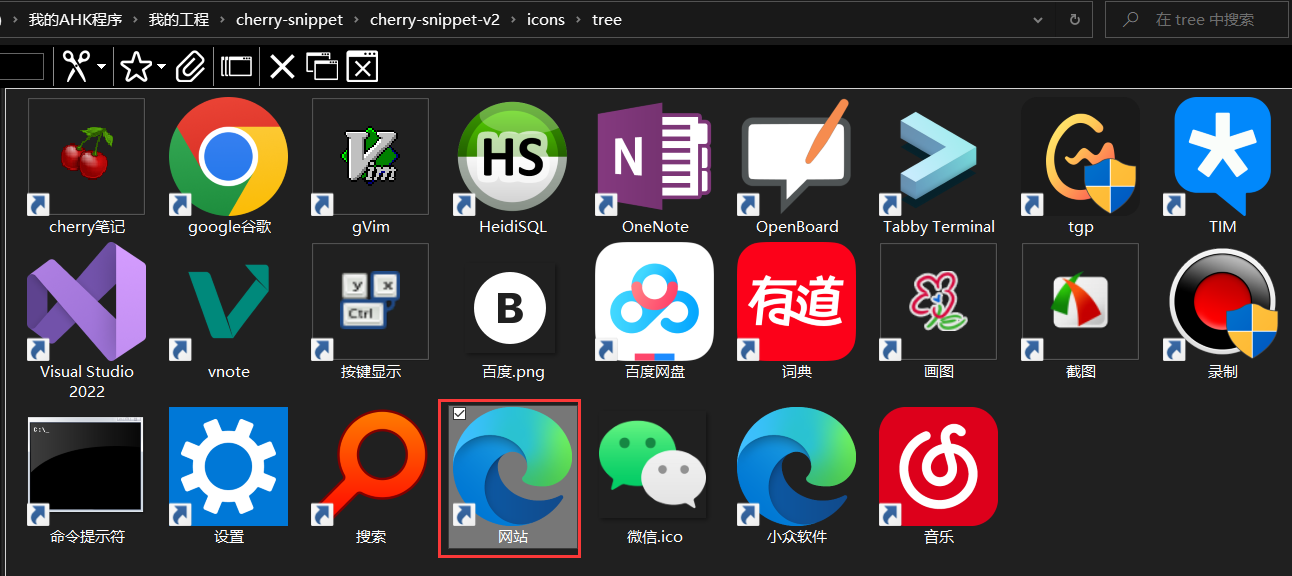
Task: Select the cherry笔记 shortcut icon
Action: coord(86,156)
